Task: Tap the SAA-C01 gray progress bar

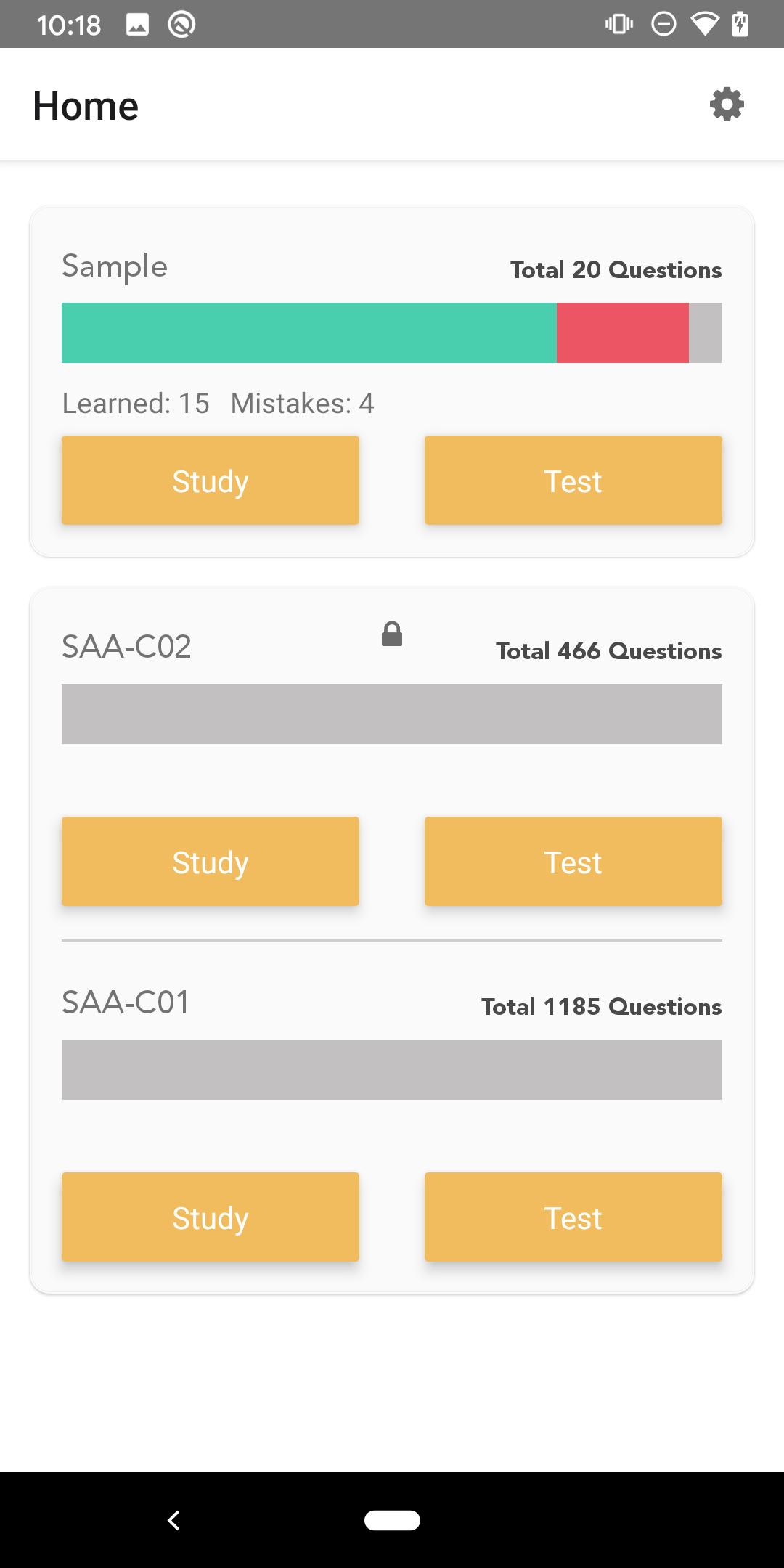Action: click(x=392, y=1069)
